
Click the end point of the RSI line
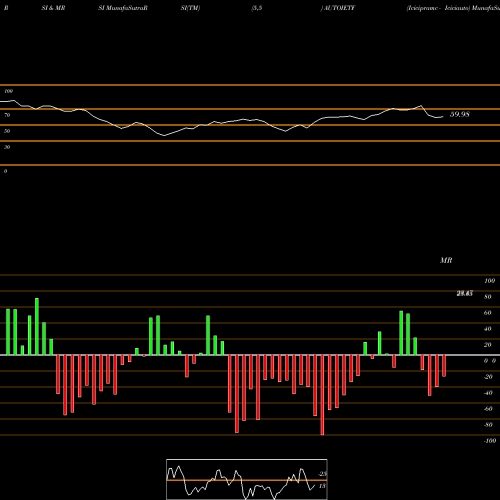tap(443, 117)
